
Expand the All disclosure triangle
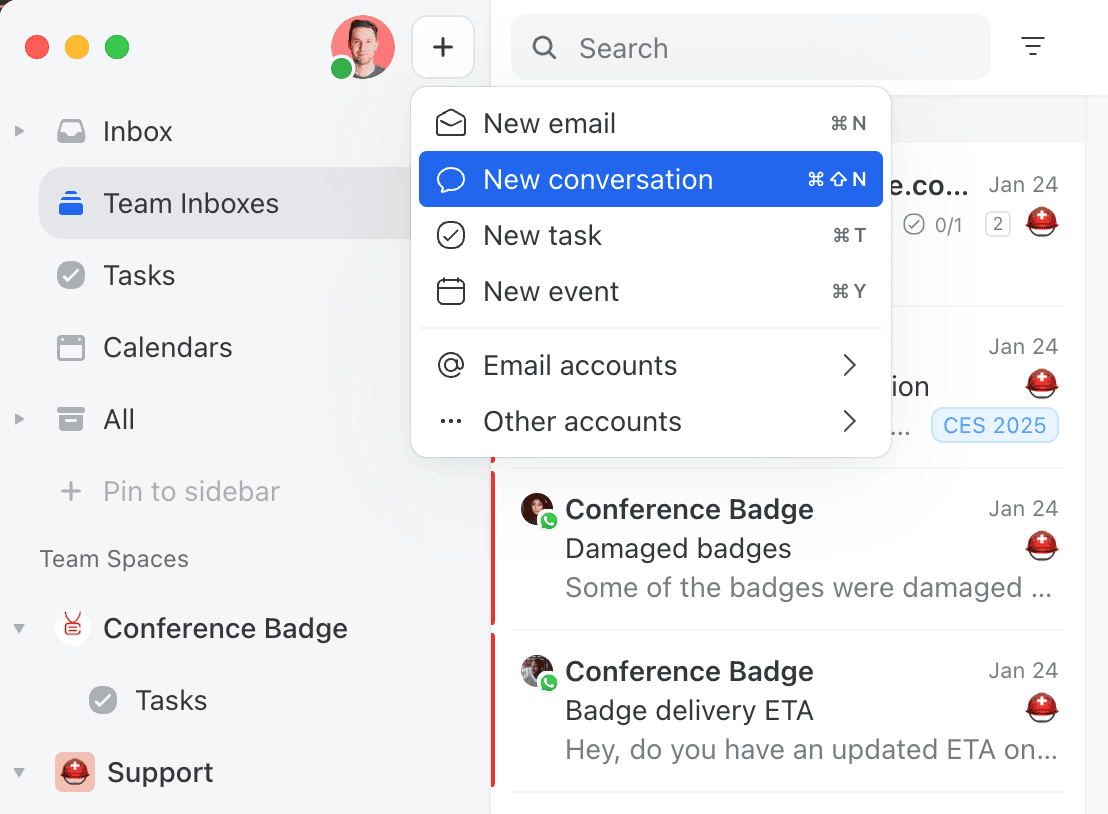pyautogui.click(x=20, y=419)
